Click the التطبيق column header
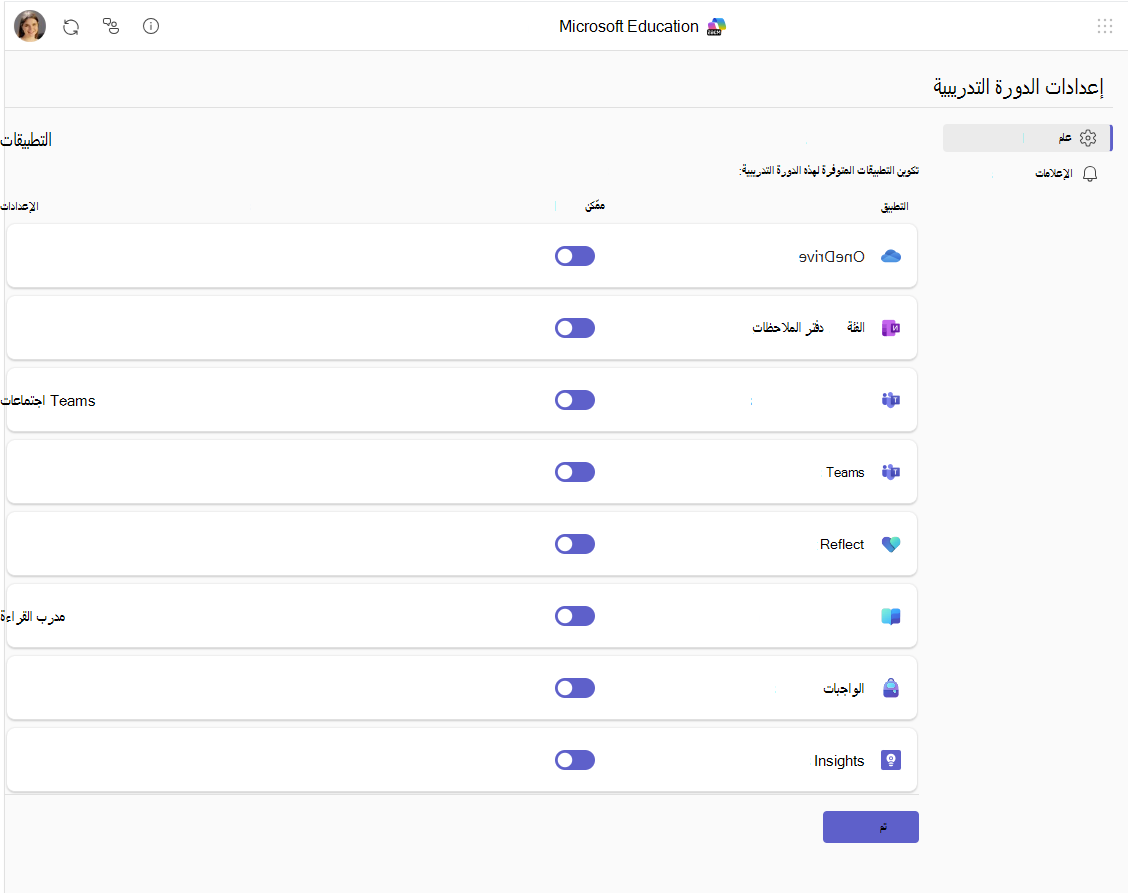1128x893 pixels. pos(894,207)
